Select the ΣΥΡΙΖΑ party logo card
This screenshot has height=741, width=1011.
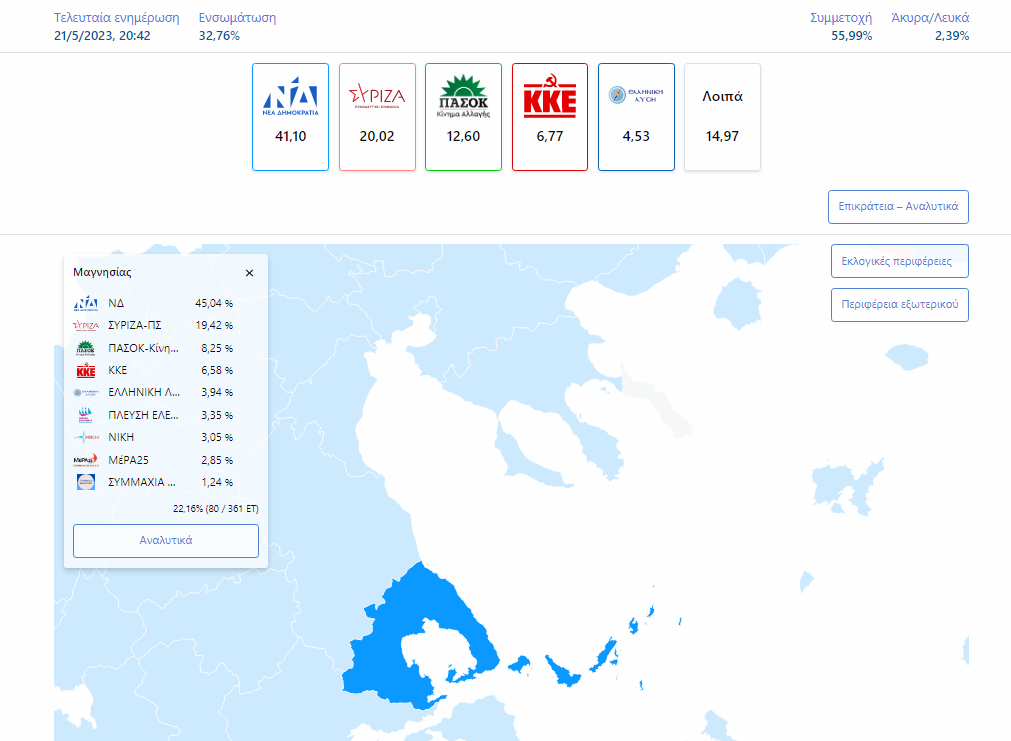click(377, 116)
